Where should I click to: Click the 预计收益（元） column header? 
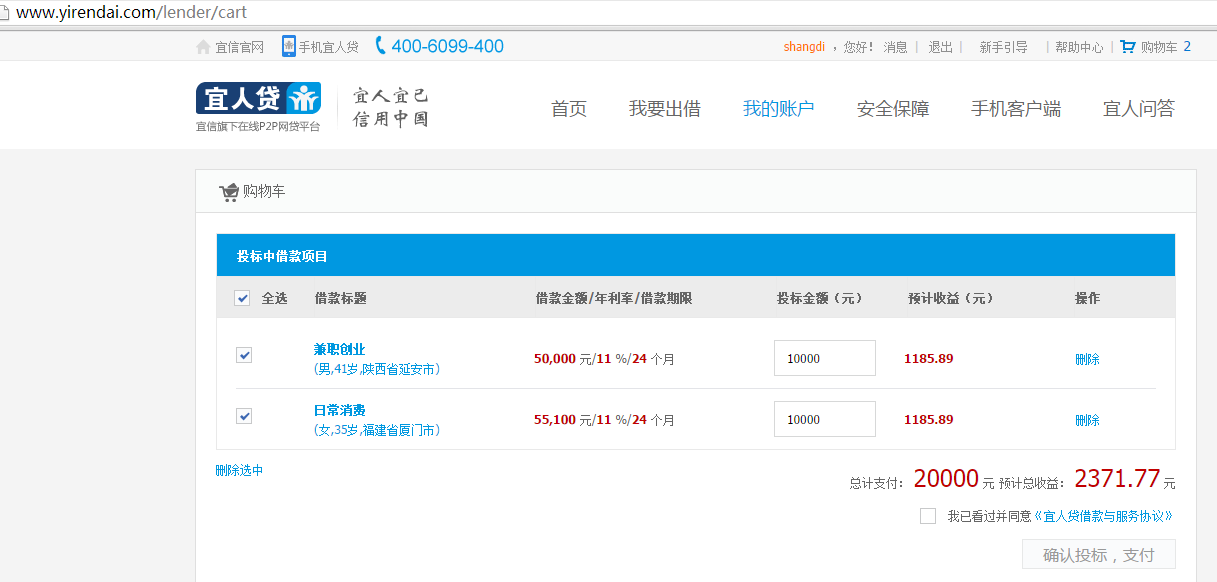pyautogui.click(x=950, y=298)
